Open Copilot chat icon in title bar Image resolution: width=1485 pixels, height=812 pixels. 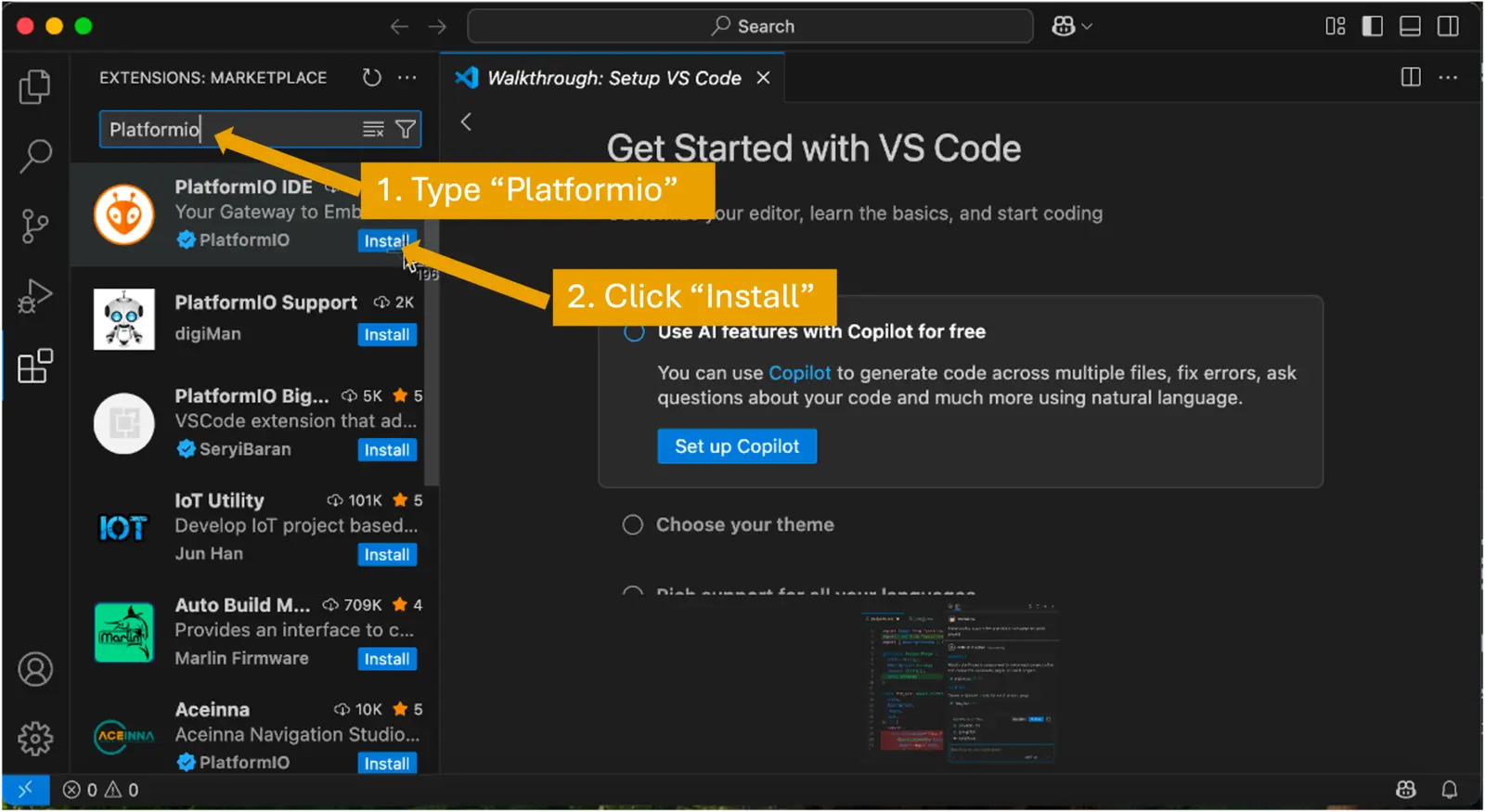click(x=1064, y=27)
